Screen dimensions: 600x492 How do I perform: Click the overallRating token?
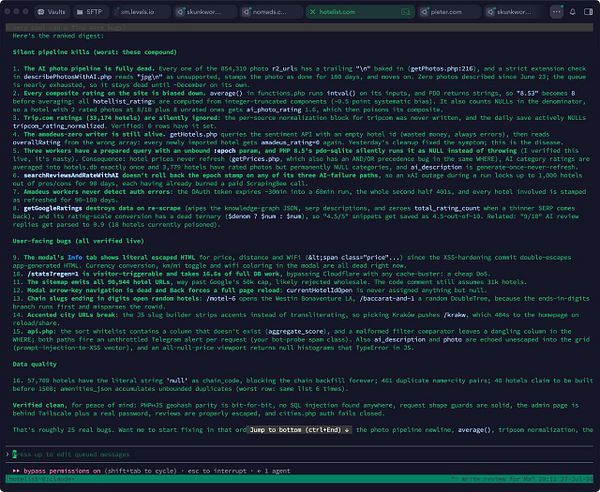pyautogui.click(x=36, y=142)
